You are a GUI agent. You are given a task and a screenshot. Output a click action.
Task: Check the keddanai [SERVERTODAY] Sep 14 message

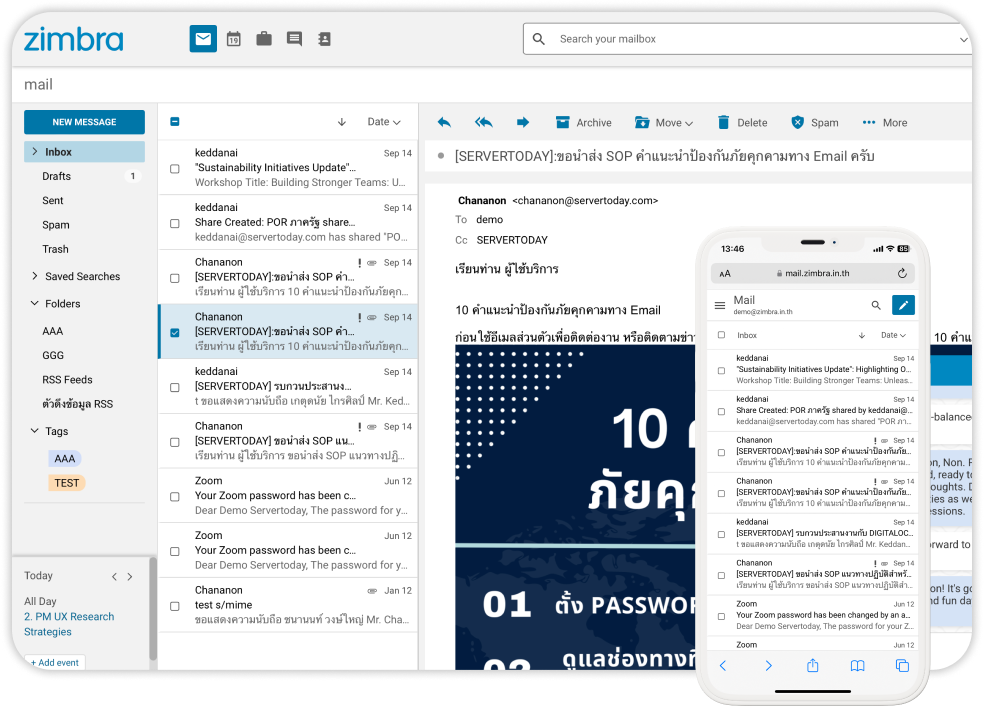click(175, 387)
